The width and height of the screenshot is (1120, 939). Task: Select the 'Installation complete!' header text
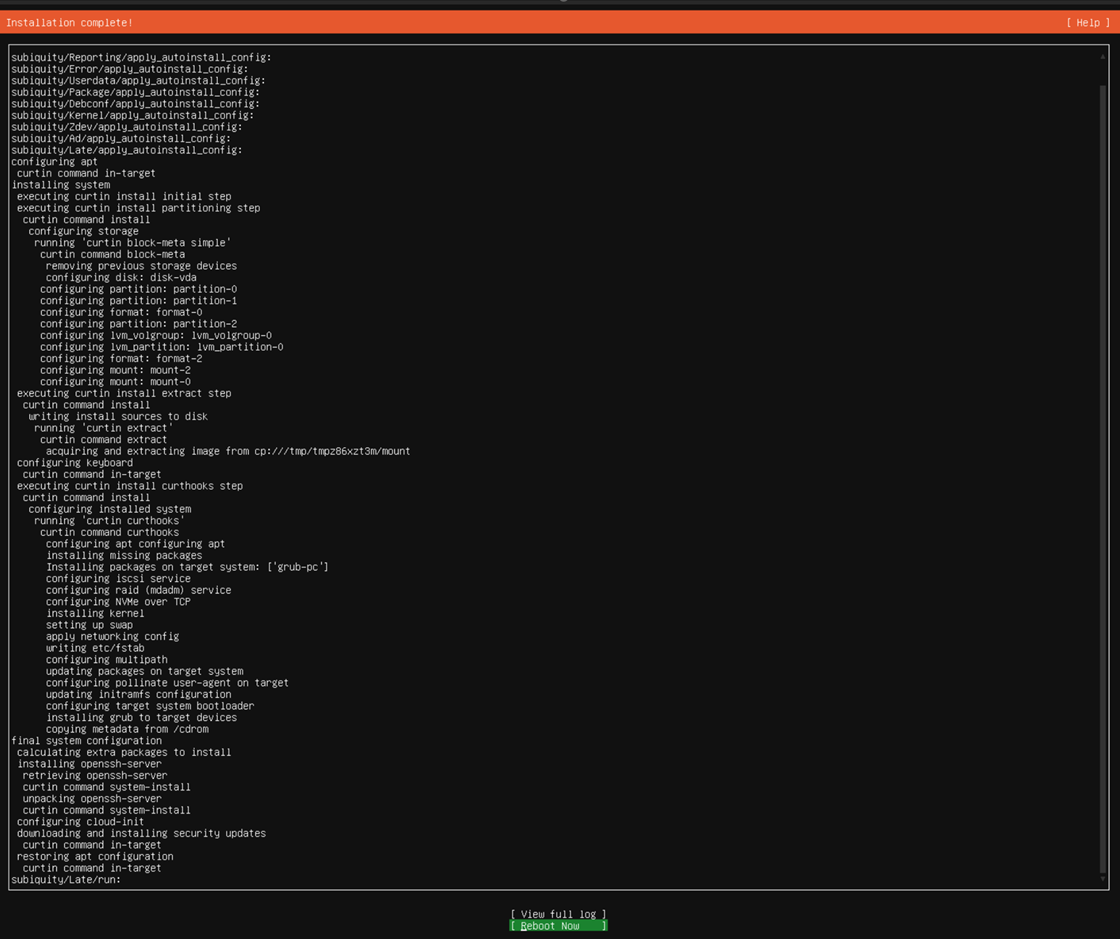click(69, 23)
